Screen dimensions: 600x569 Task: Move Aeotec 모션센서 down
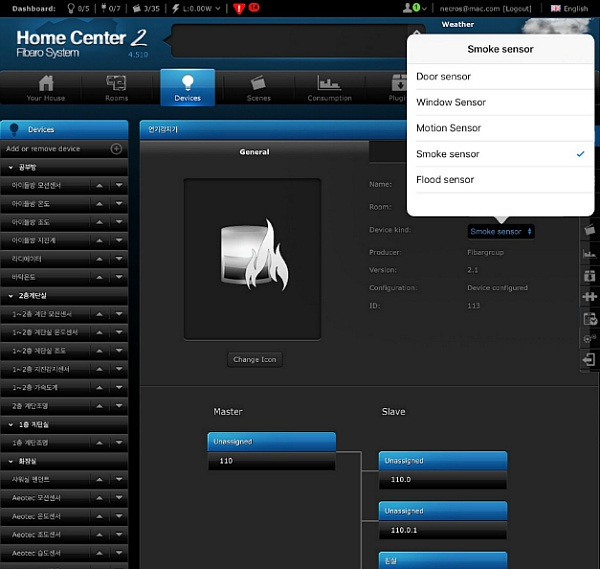119,498
